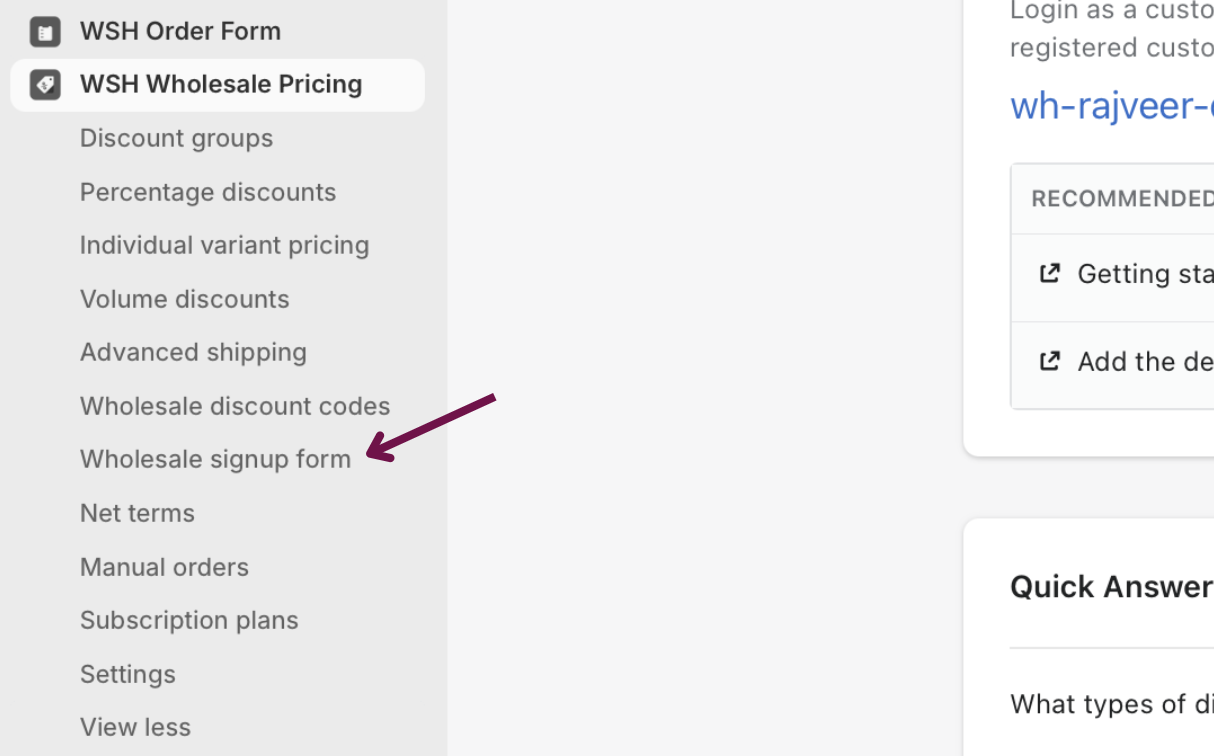Image resolution: width=1214 pixels, height=756 pixels.
Task: Open the app Settings page
Action: pos(127,674)
